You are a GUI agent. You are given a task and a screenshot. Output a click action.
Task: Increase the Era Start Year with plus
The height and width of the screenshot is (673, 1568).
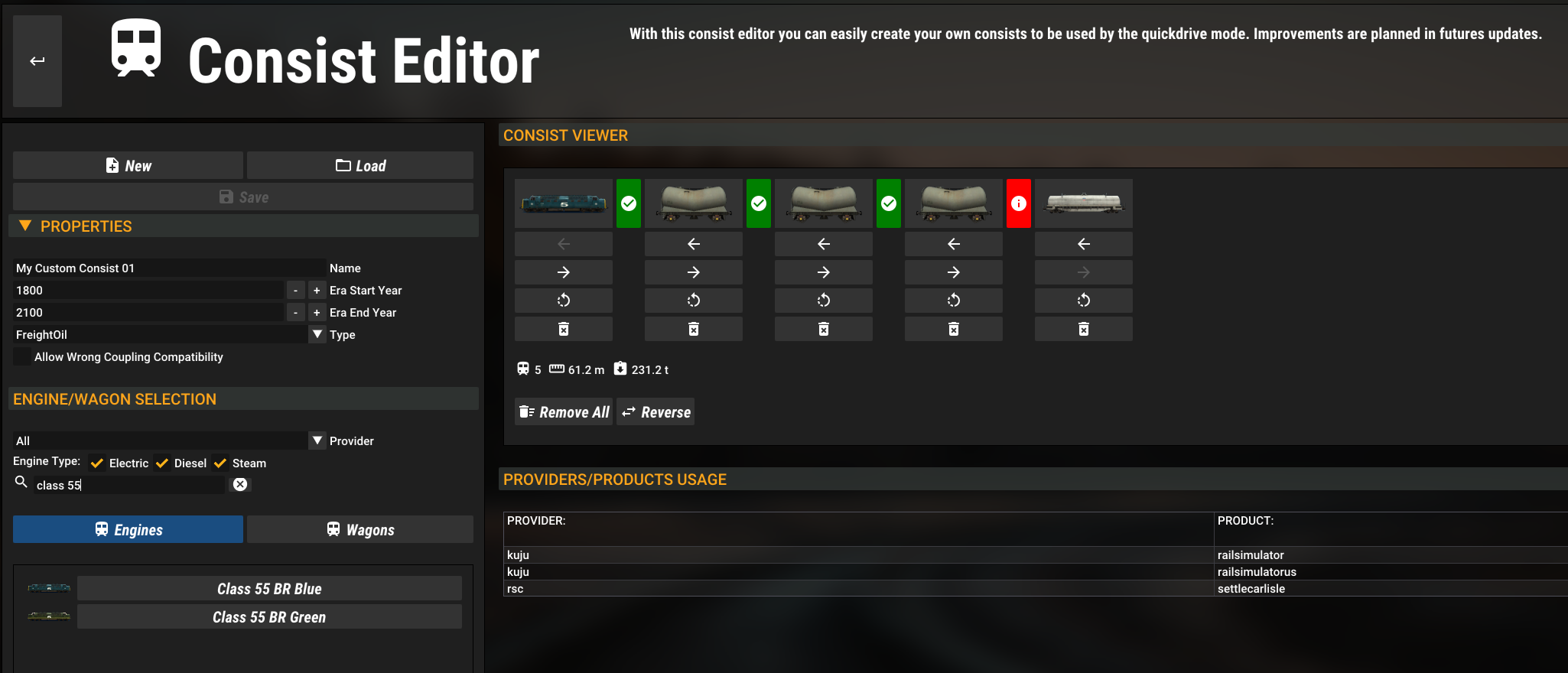click(317, 291)
